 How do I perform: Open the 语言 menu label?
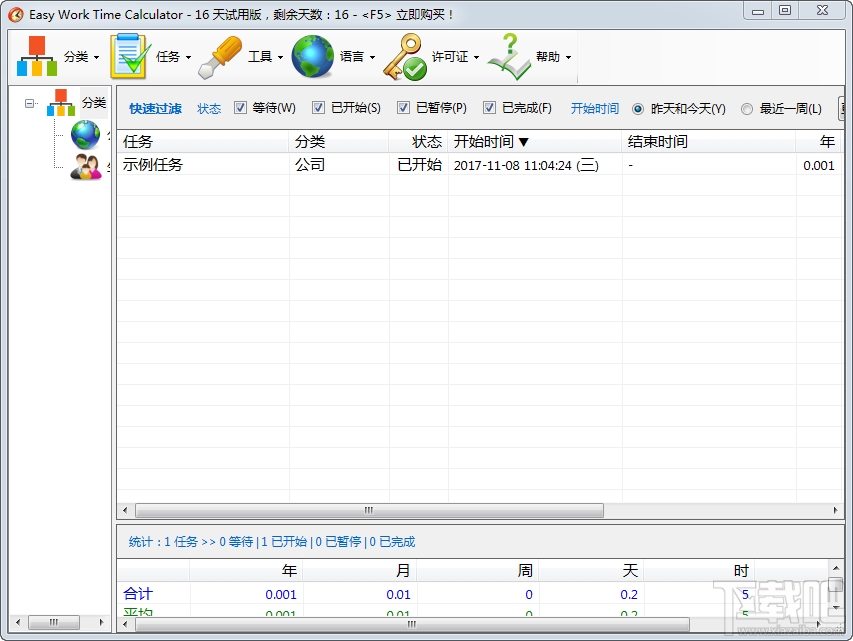click(x=351, y=57)
